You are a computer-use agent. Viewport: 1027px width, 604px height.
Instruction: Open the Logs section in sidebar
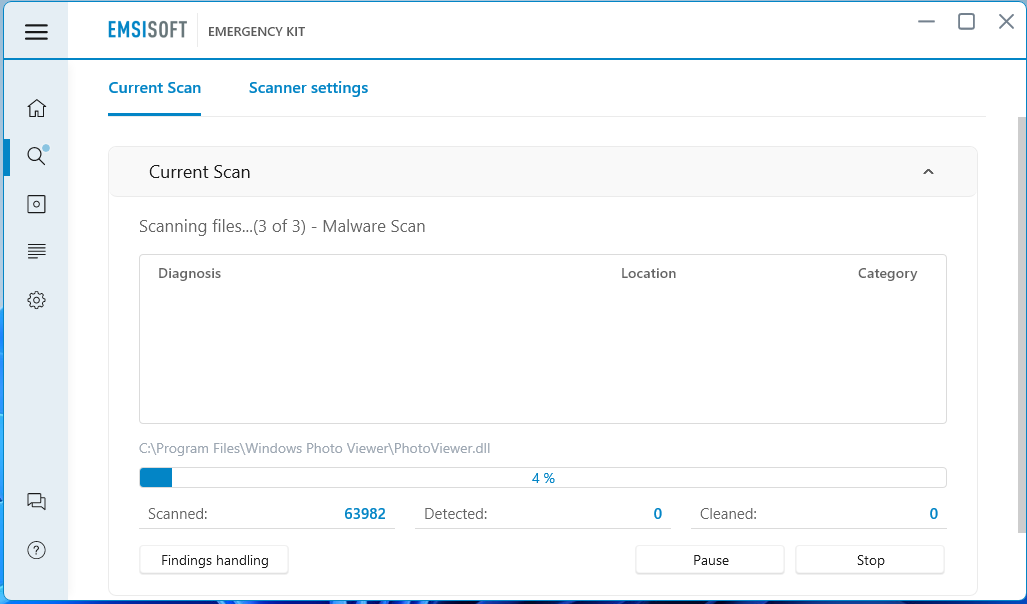[x=36, y=251]
